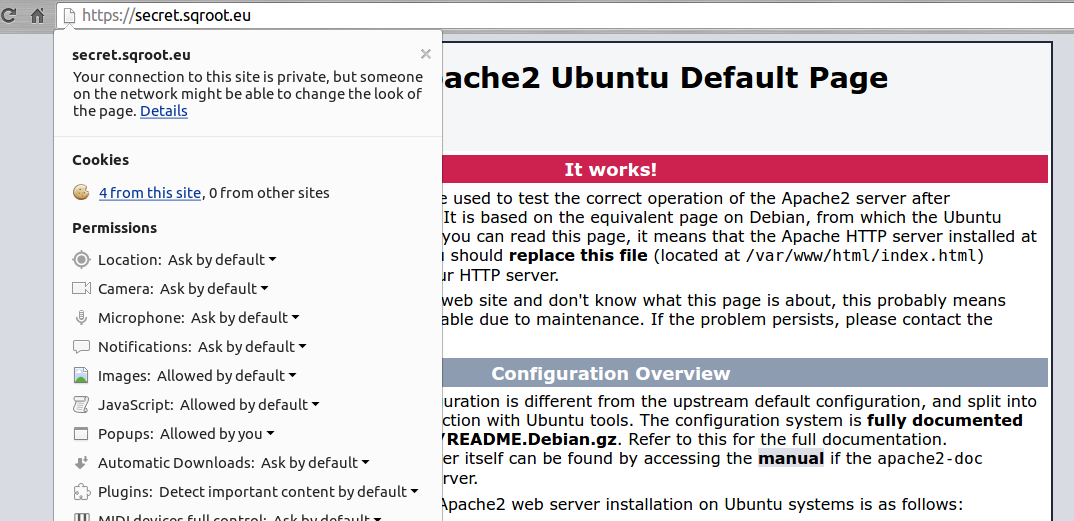
Task: Click the cookie icon
Action: click(x=81, y=192)
